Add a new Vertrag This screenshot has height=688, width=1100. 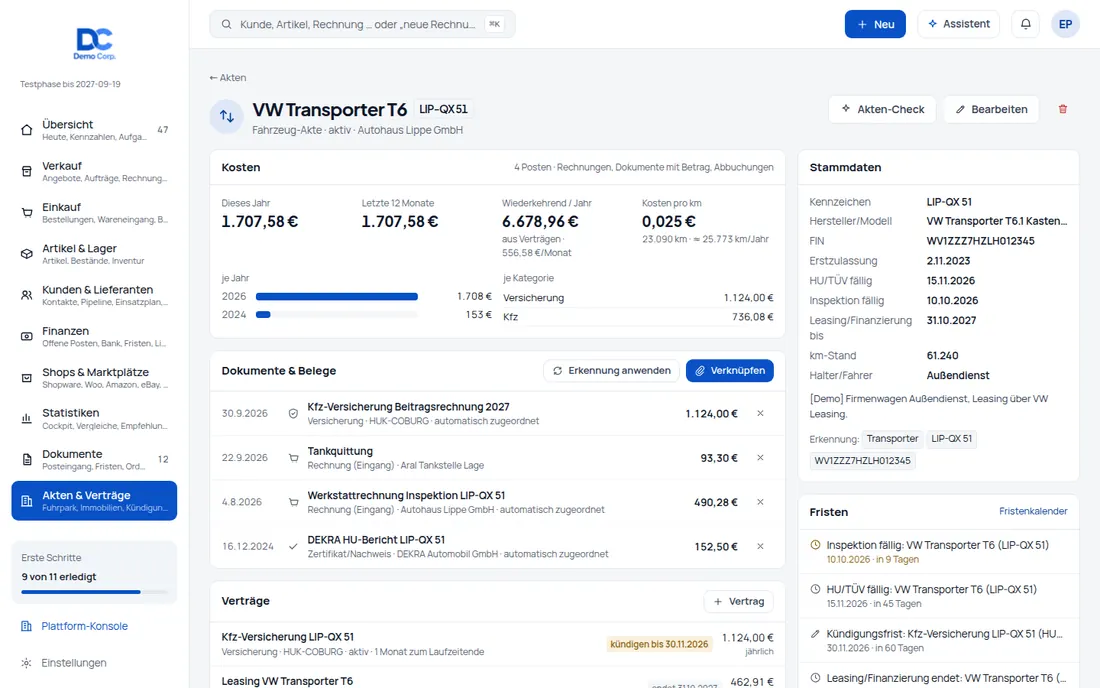coord(739,602)
